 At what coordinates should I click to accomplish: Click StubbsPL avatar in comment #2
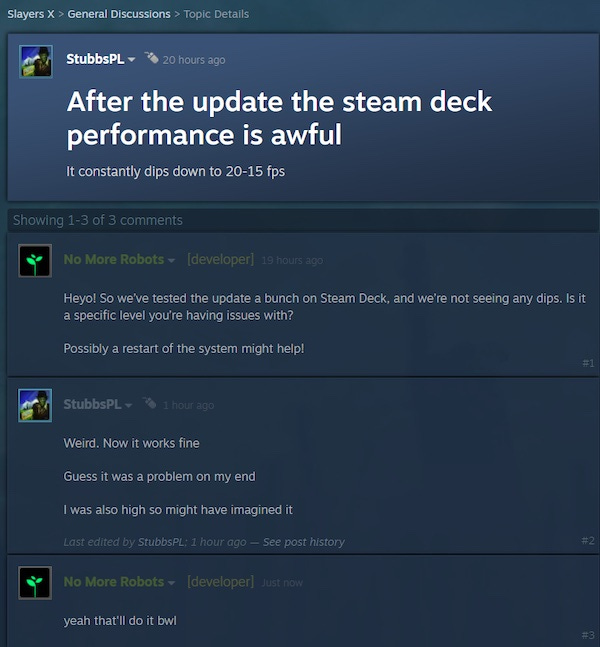click(x=35, y=405)
